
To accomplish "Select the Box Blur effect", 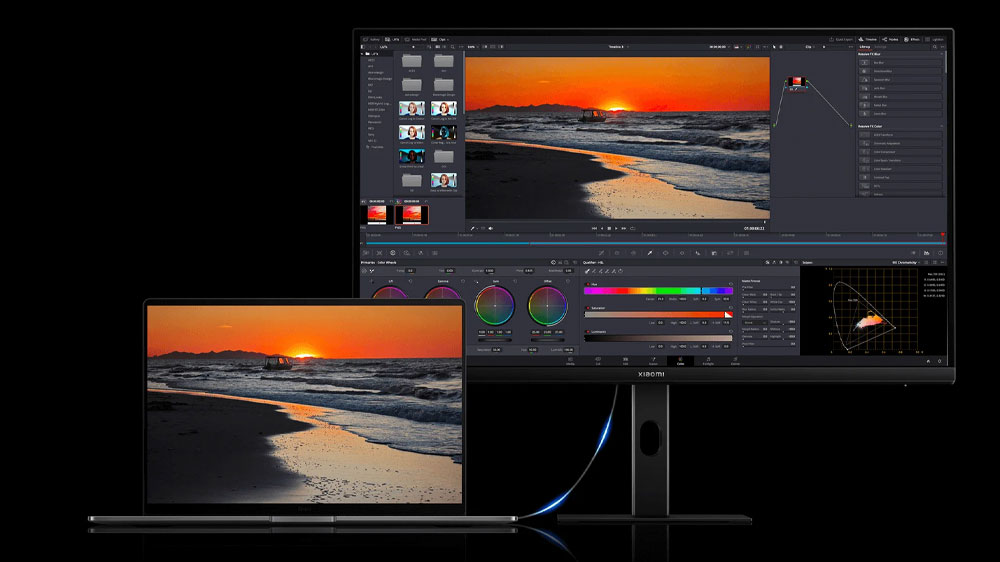I will pyautogui.click(x=900, y=63).
